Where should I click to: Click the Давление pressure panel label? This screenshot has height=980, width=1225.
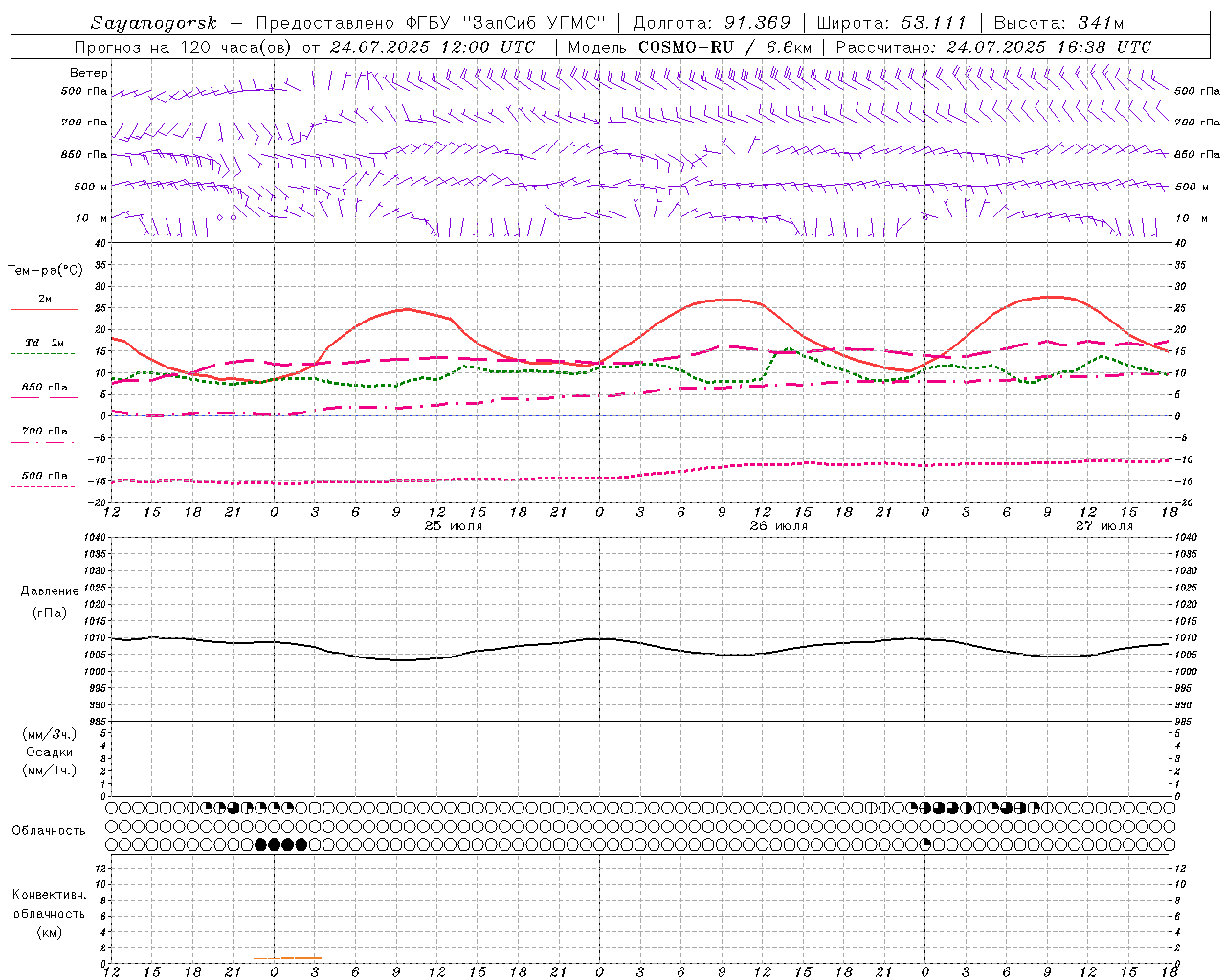(x=50, y=591)
